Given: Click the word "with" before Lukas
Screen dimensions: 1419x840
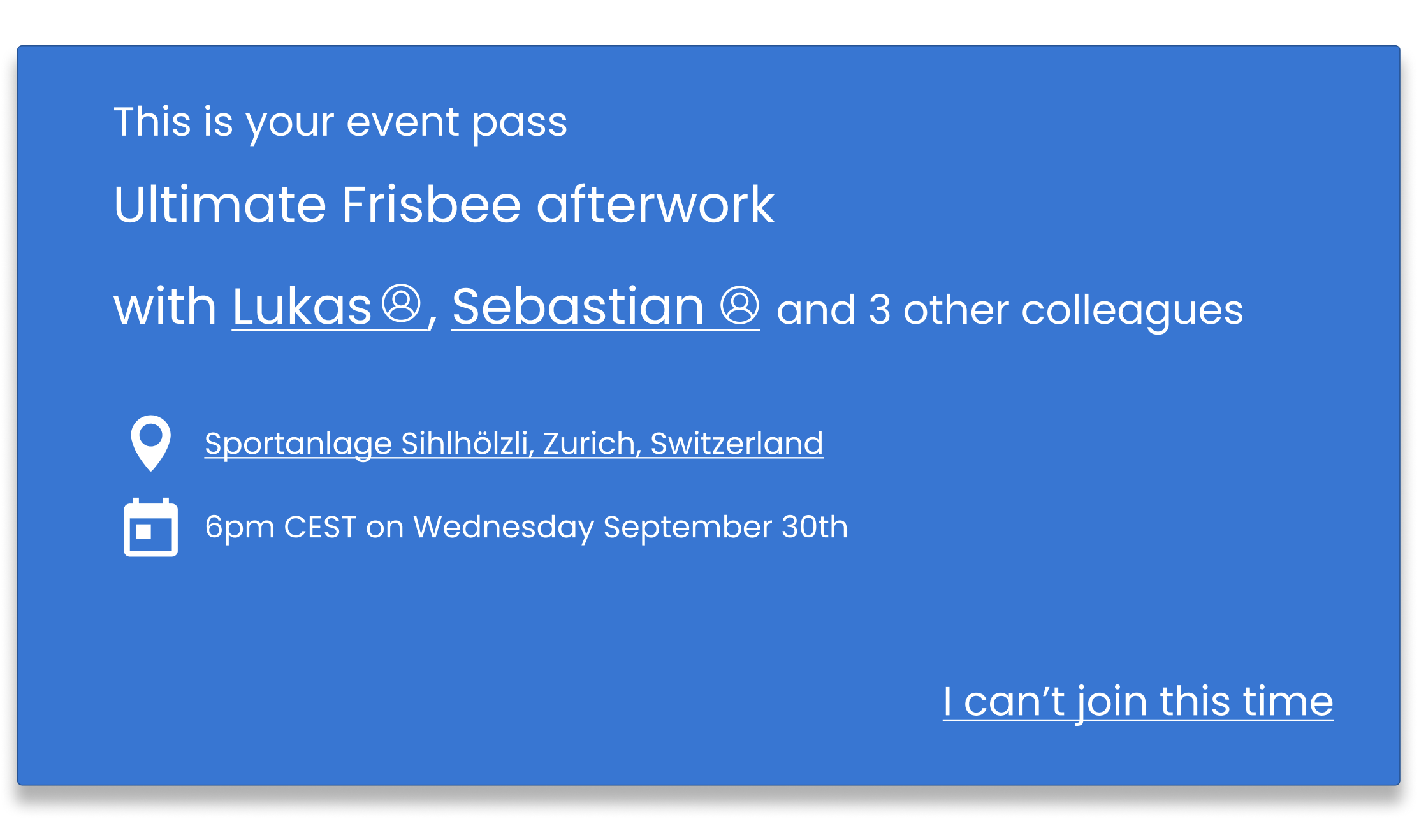Looking at the screenshot, I should (x=165, y=307).
